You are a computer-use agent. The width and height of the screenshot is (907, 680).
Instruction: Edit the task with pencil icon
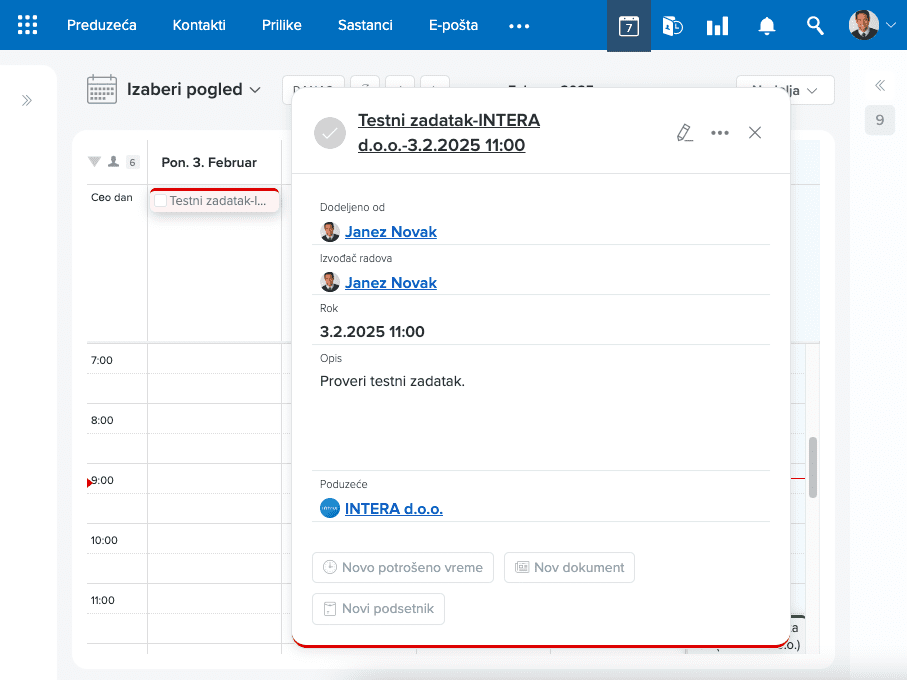tap(684, 132)
